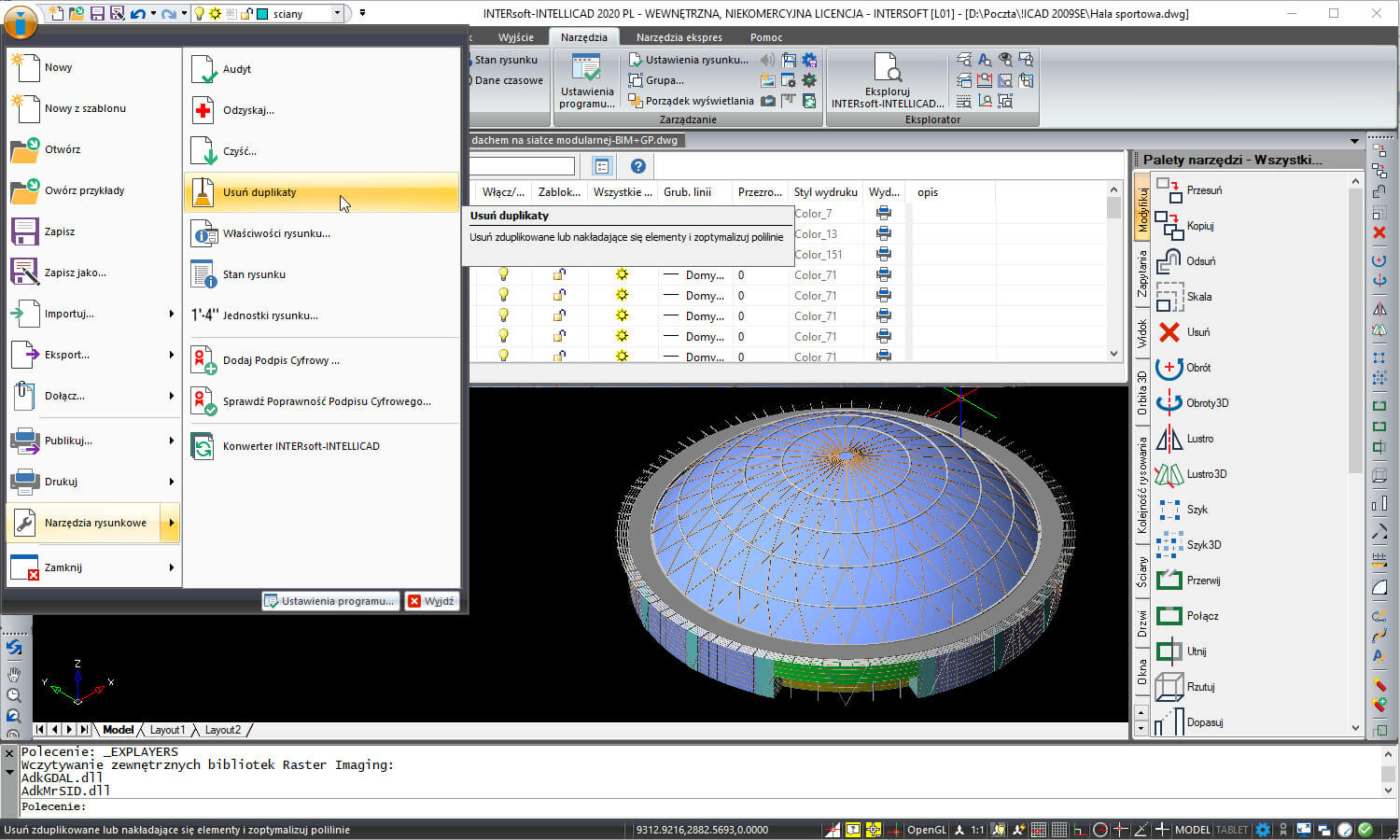The width and height of the screenshot is (1400, 840).
Task: Select the Lustro3D tool
Action: pos(1192,474)
